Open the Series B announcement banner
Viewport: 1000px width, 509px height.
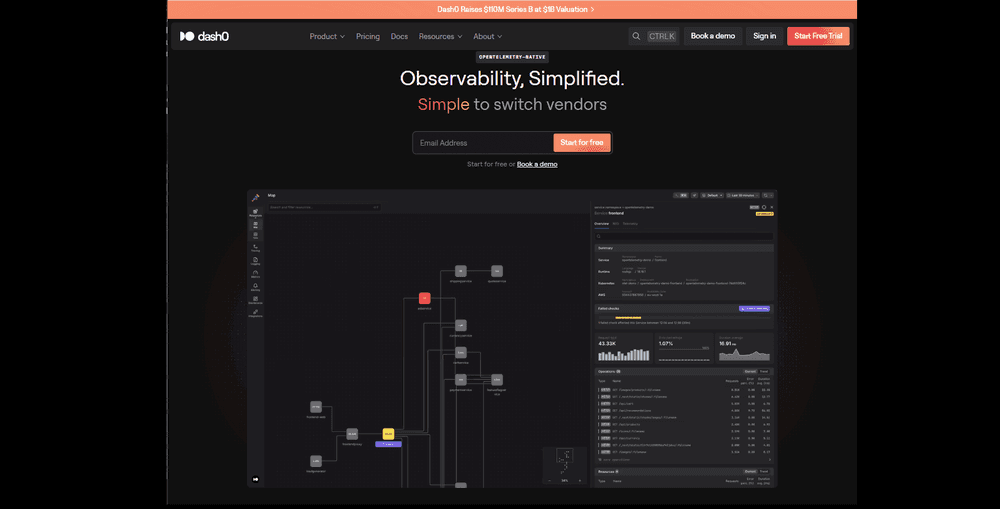pyautogui.click(x=515, y=9)
